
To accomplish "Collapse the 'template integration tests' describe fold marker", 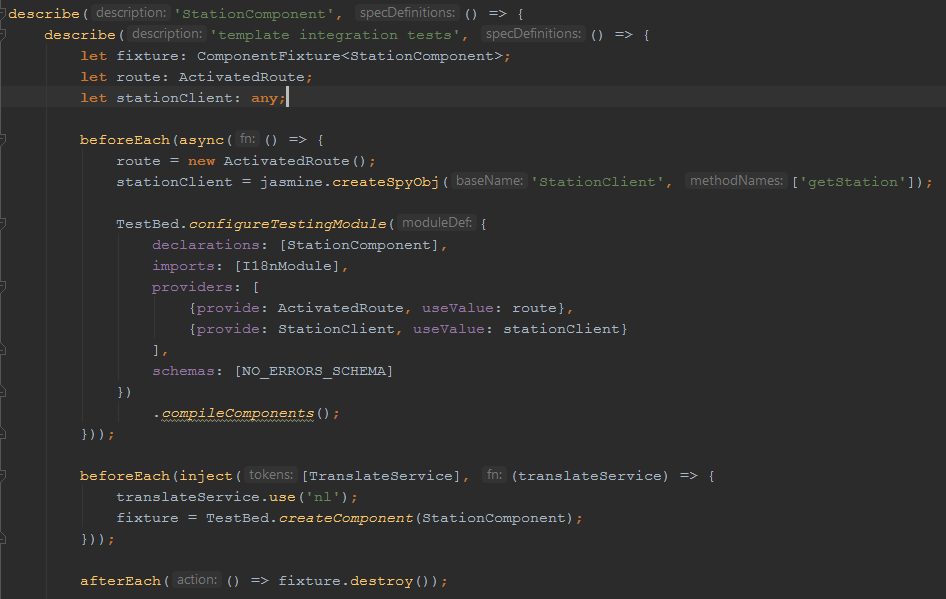I will pos(3,35).
